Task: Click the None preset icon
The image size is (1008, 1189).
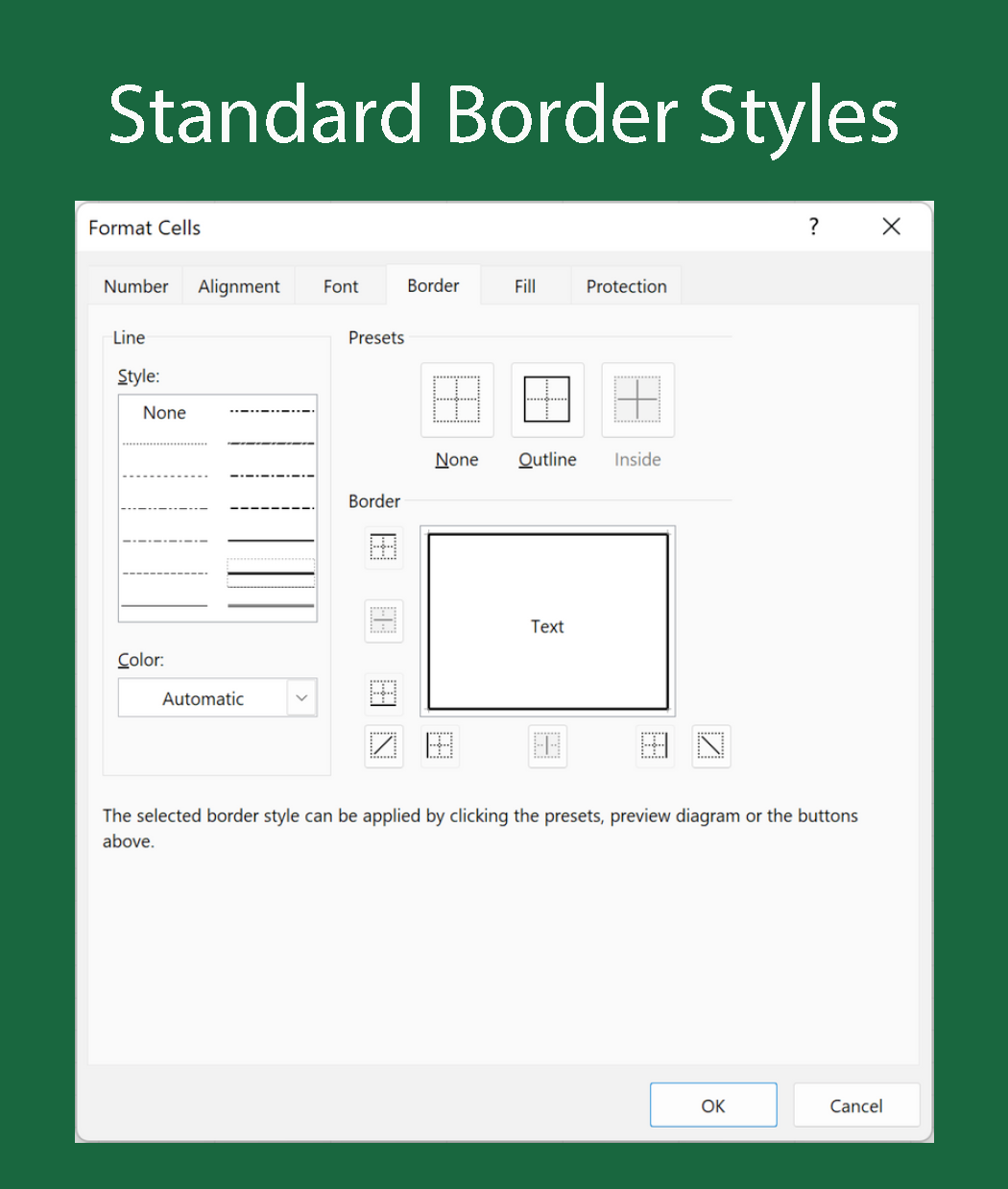Action: click(x=457, y=400)
